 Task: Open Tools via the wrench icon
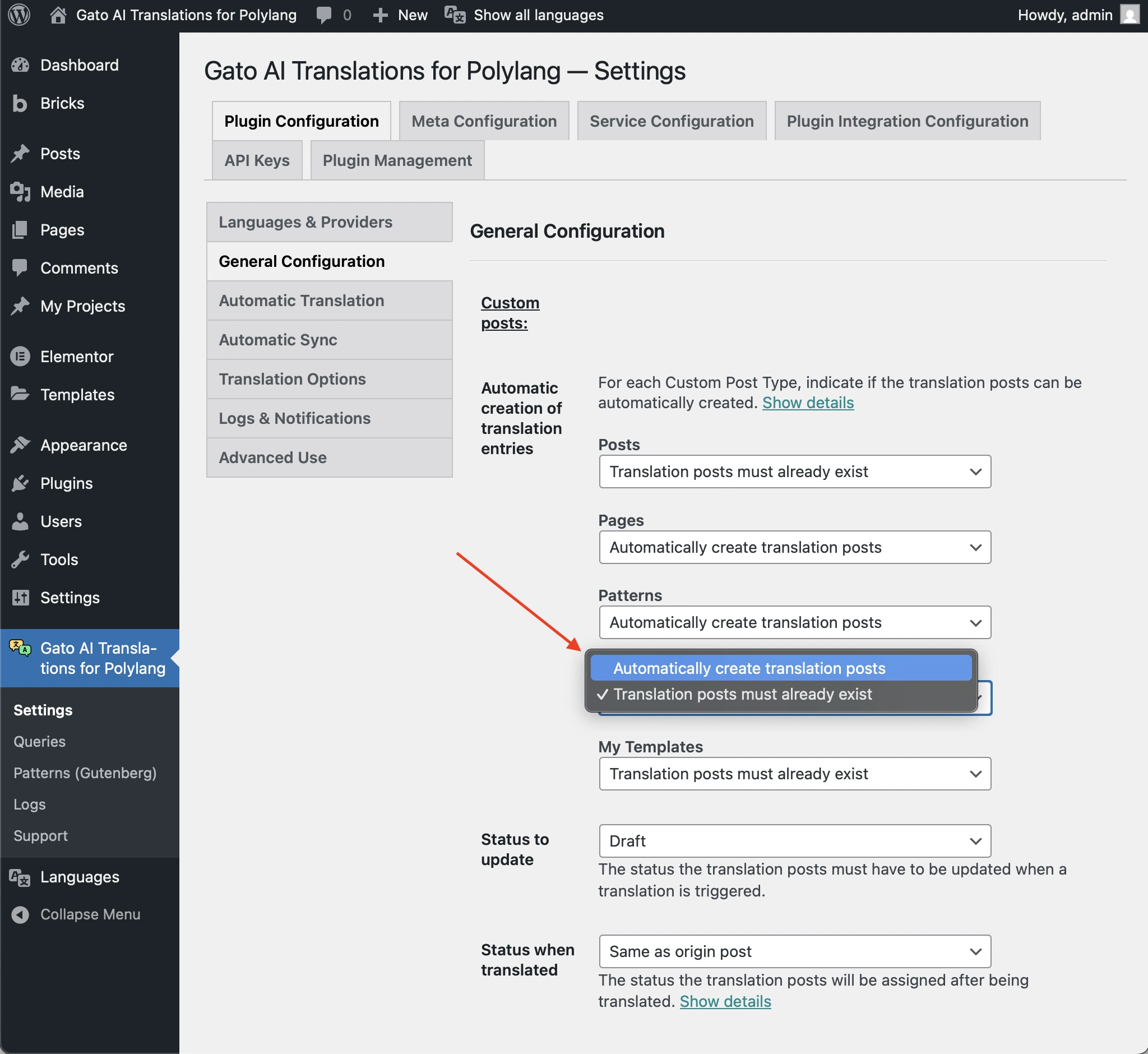20,559
